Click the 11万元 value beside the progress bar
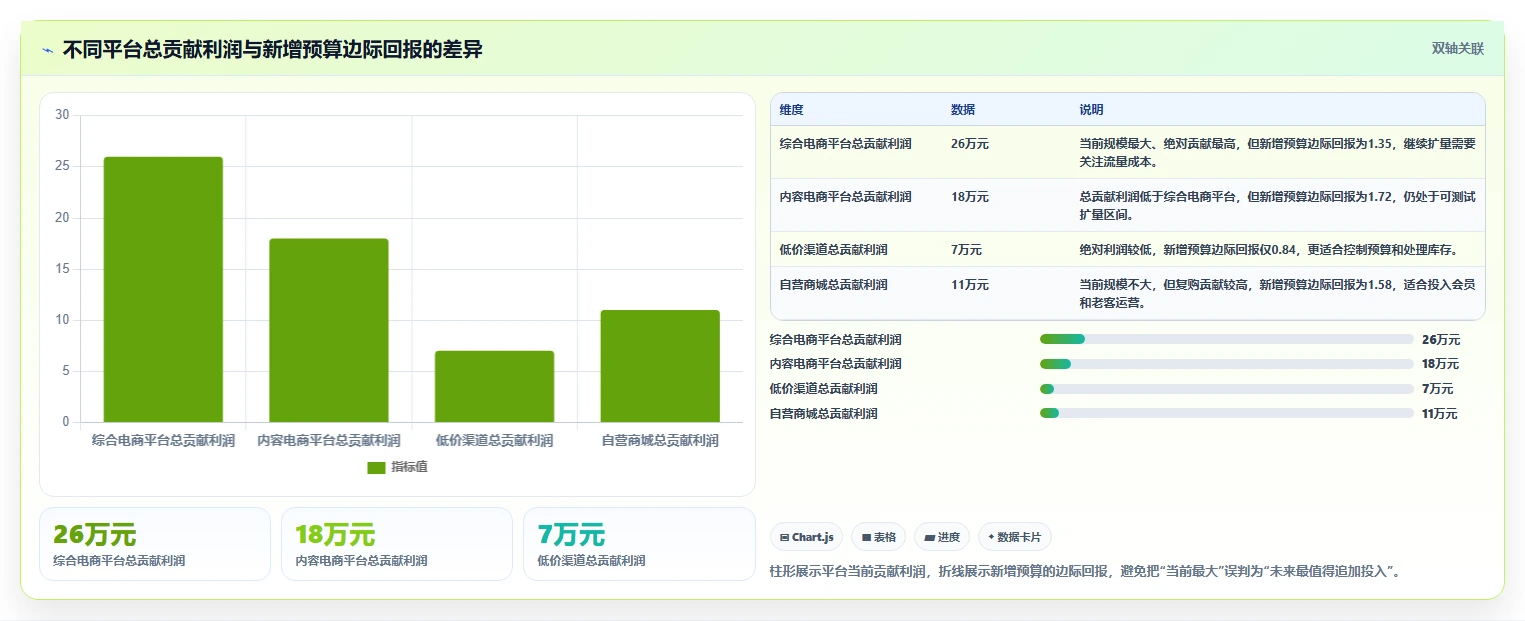 click(x=1440, y=414)
